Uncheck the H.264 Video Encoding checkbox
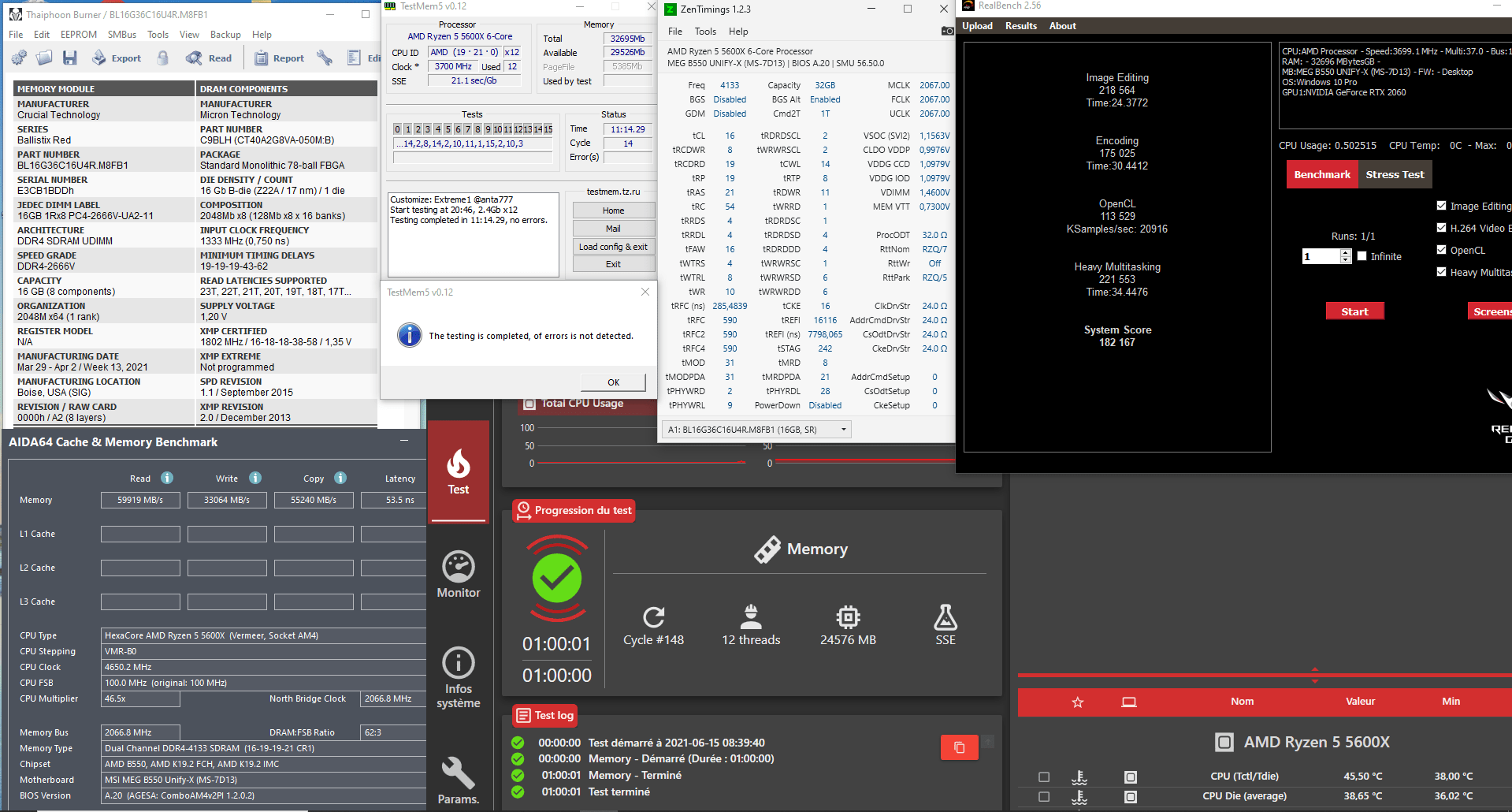 [x=1441, y=228]
